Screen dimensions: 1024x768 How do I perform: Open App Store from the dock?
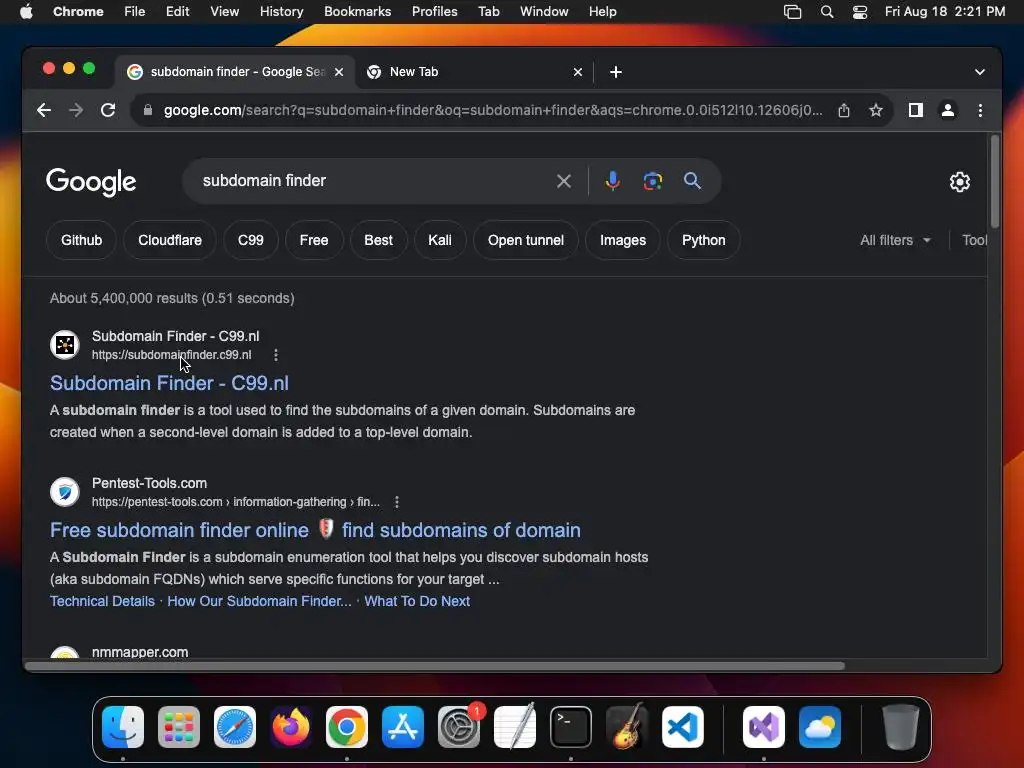[403, 727]
